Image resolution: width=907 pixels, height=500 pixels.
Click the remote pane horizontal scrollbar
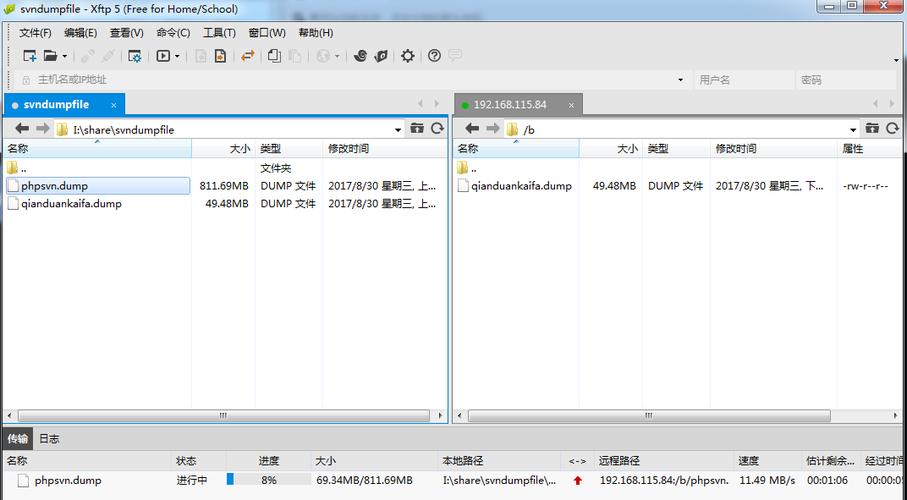point(649,416)
